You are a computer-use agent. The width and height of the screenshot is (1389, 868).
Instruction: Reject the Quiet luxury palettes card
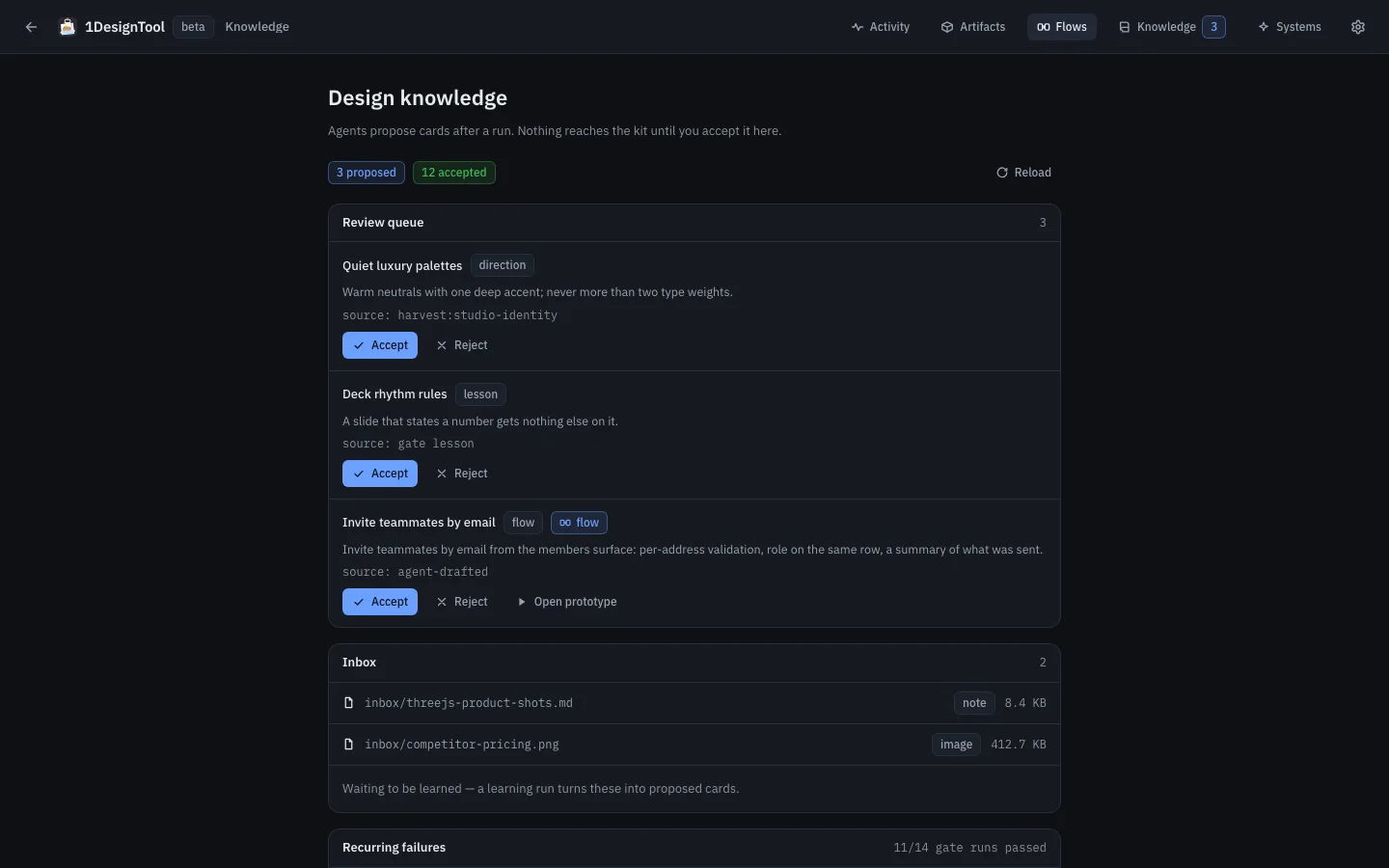point(462,345)
